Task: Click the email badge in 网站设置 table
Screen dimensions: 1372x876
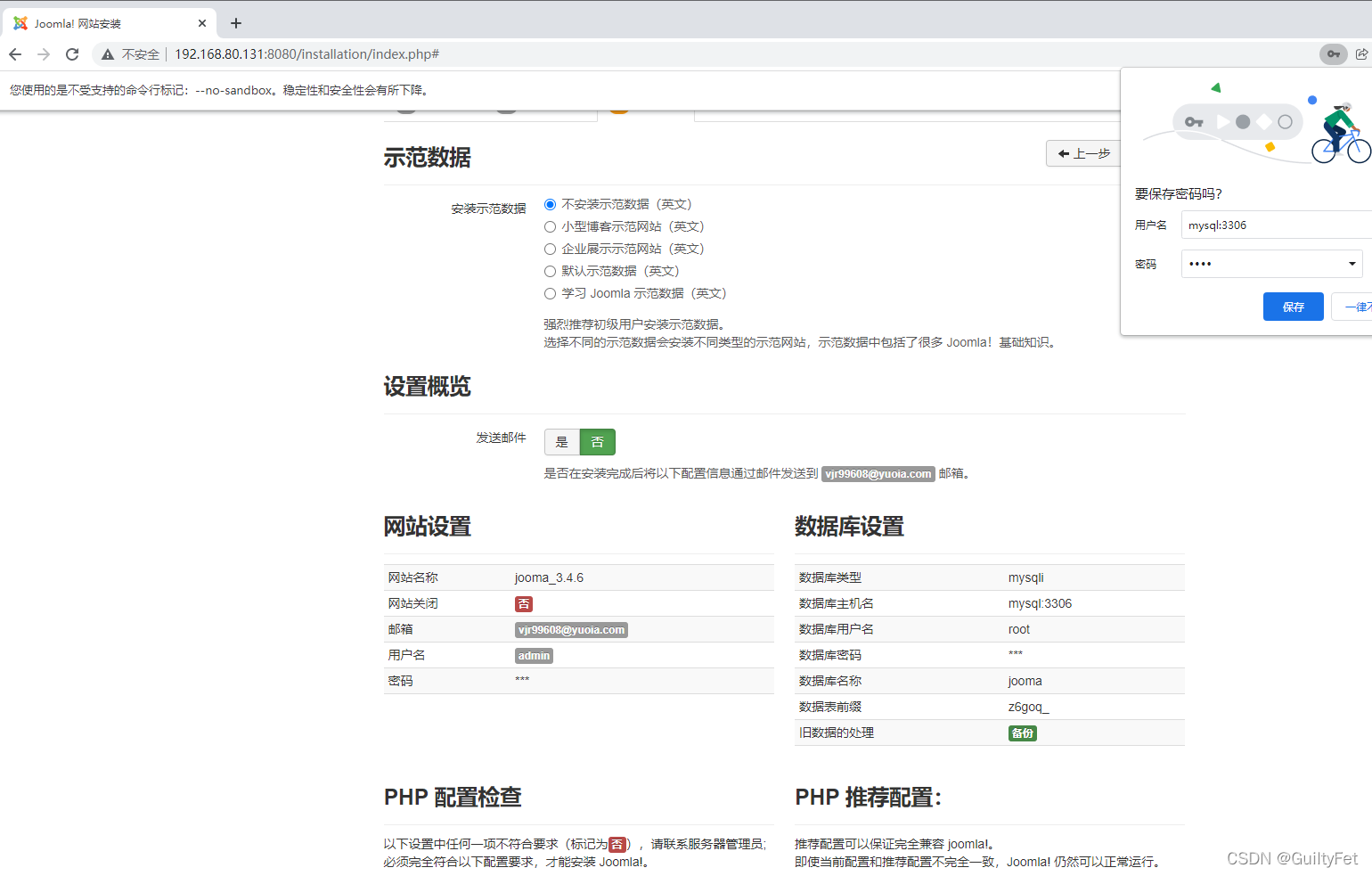Action: click(x=572, y=630)
